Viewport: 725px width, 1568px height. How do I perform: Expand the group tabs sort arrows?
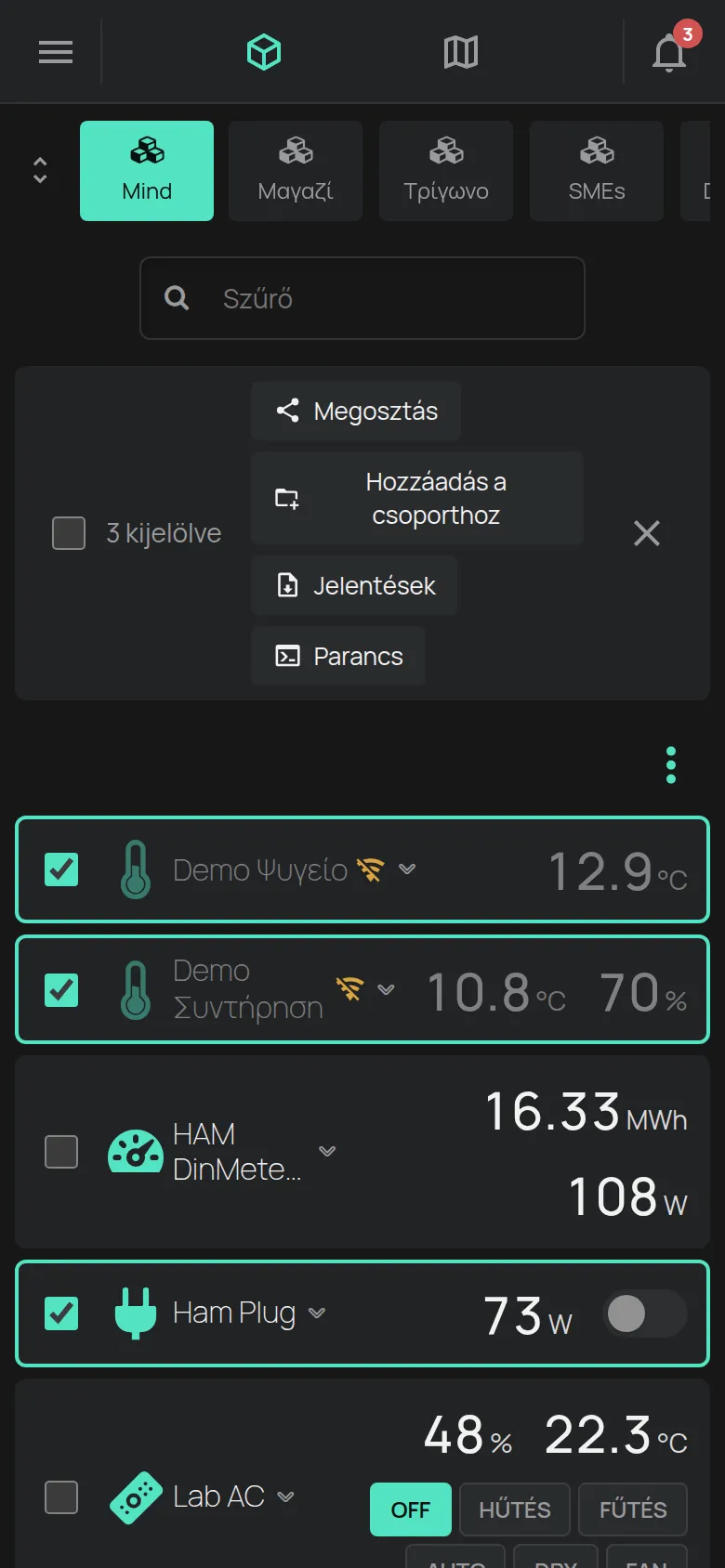coord(40,170)
